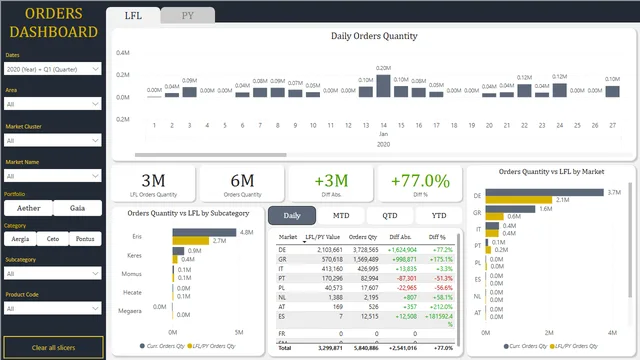Click ES orders qty 12,515
The height and width of the screenshot is (360, 640).
click(369, 316)
